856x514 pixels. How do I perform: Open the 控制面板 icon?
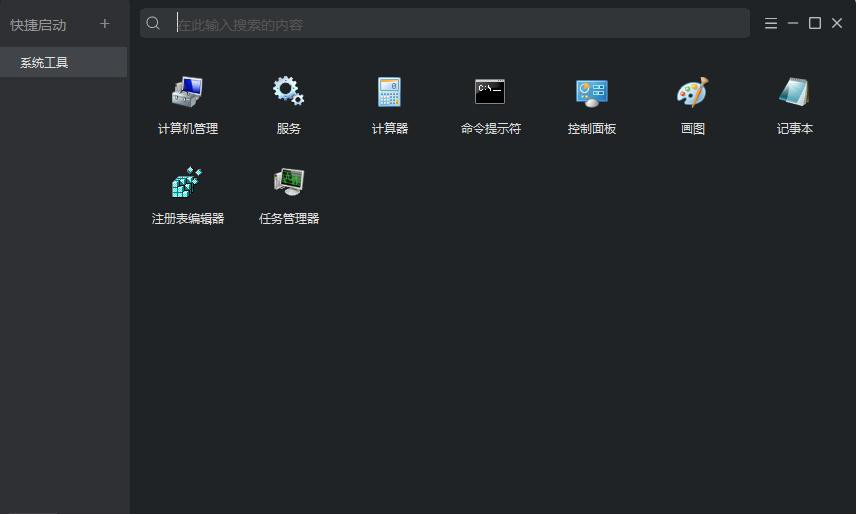pos(592,92)
